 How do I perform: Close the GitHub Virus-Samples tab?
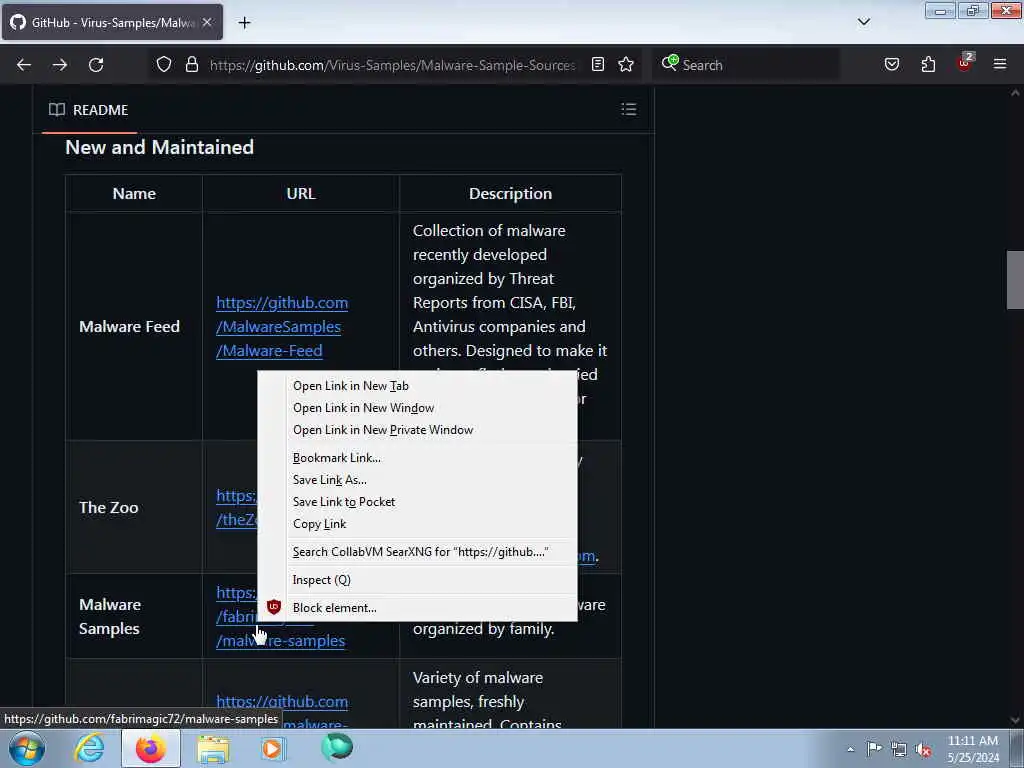[x=207, y=22]
